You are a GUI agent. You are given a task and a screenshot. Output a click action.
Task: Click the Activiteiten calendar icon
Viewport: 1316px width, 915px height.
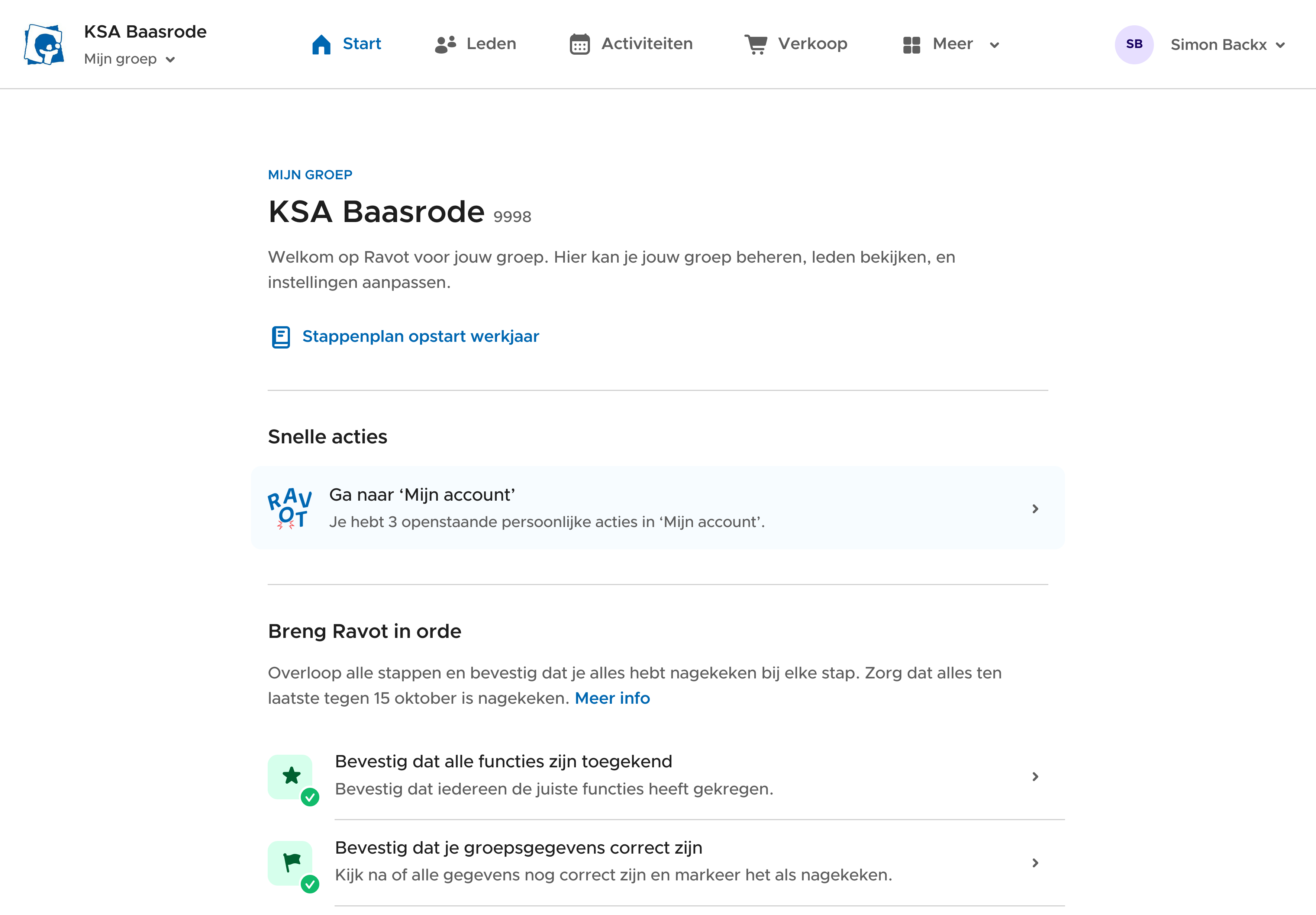[579, 44]
